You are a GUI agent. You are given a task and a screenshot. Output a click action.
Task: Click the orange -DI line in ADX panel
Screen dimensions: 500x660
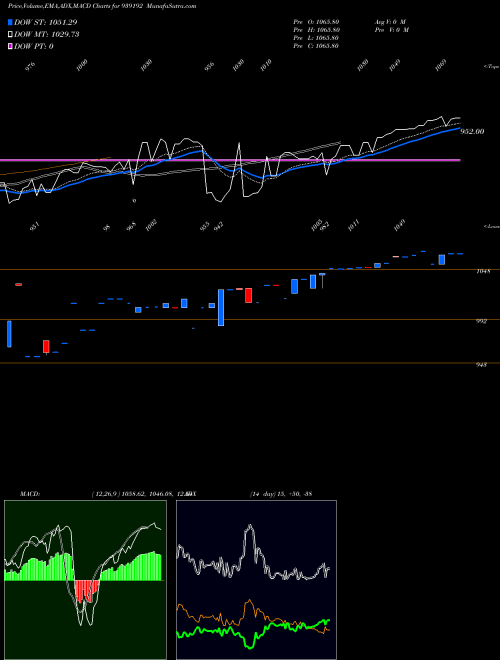pyautogui.click(x=253, y=615)
